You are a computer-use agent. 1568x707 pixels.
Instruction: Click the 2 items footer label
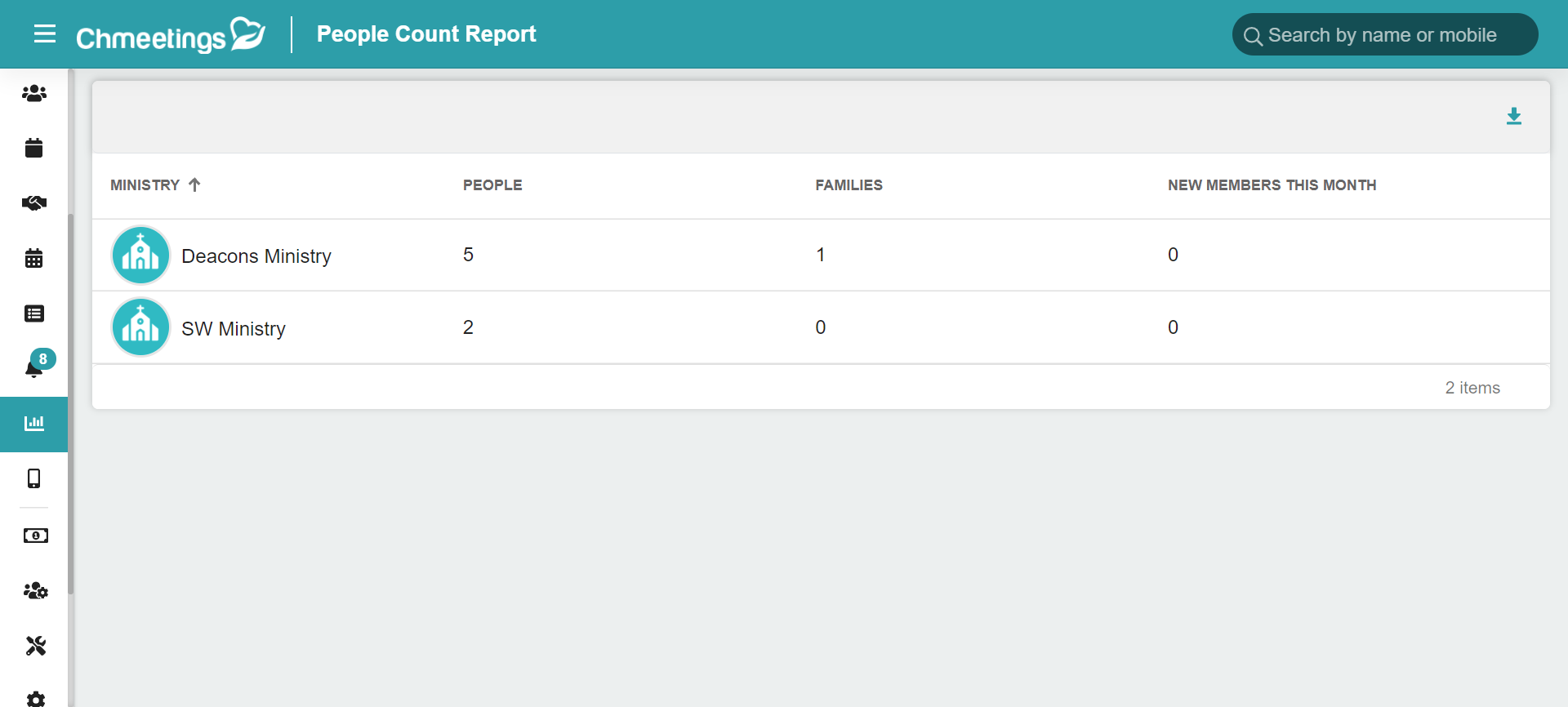tap(1472, 388)
